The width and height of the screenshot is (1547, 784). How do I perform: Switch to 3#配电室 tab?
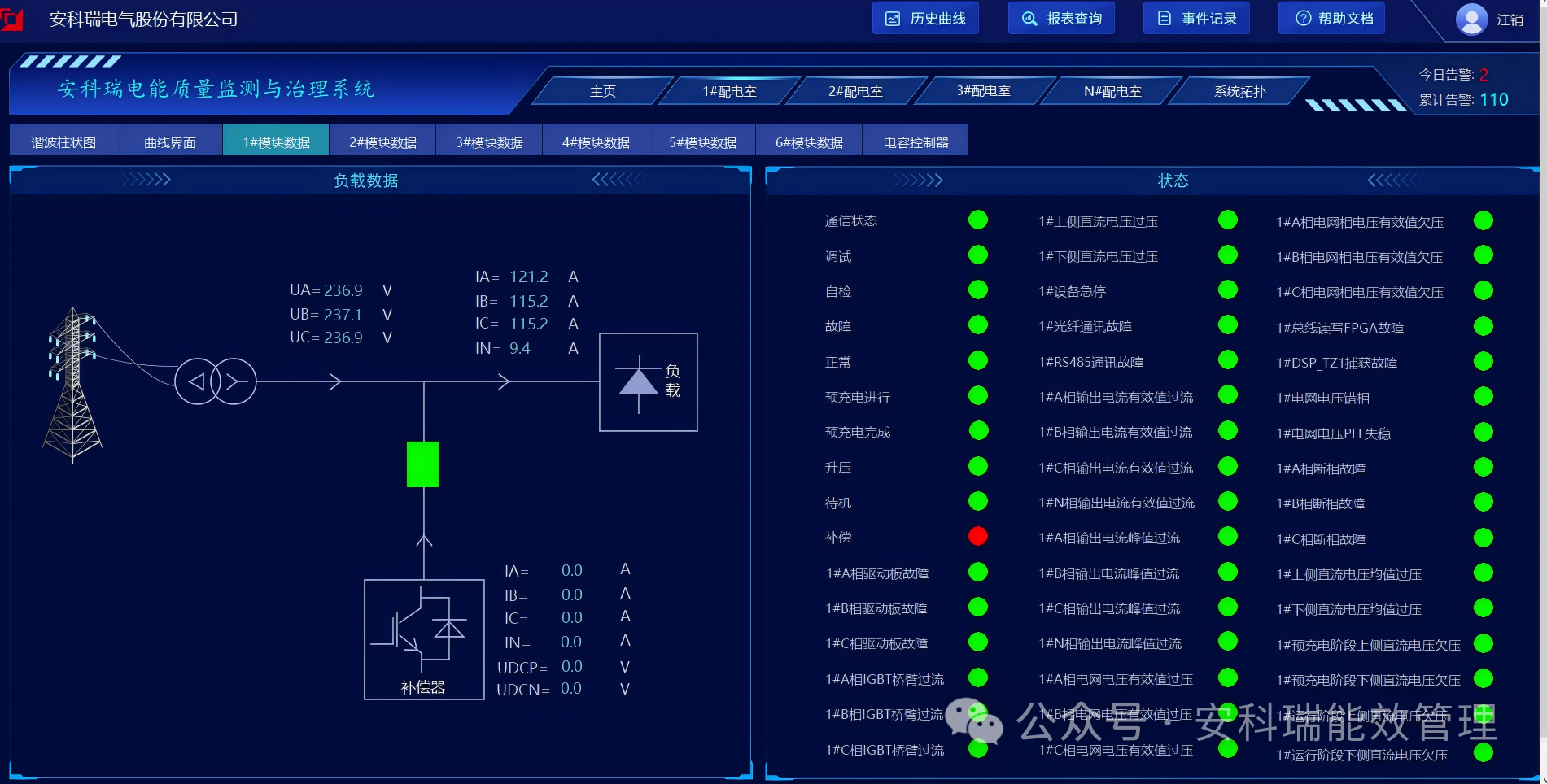point(983,91)
